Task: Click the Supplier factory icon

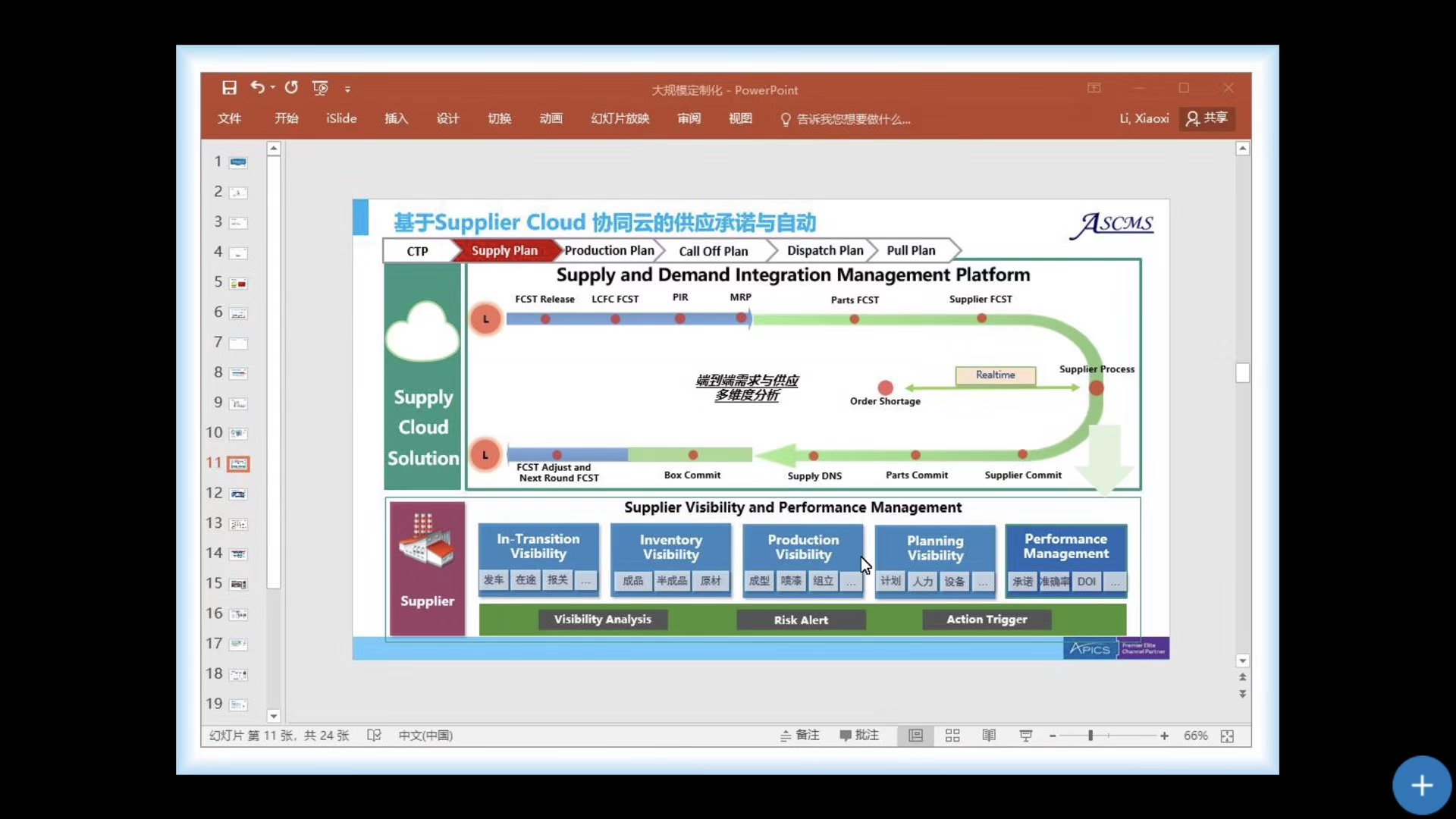Action: point(426,541)
